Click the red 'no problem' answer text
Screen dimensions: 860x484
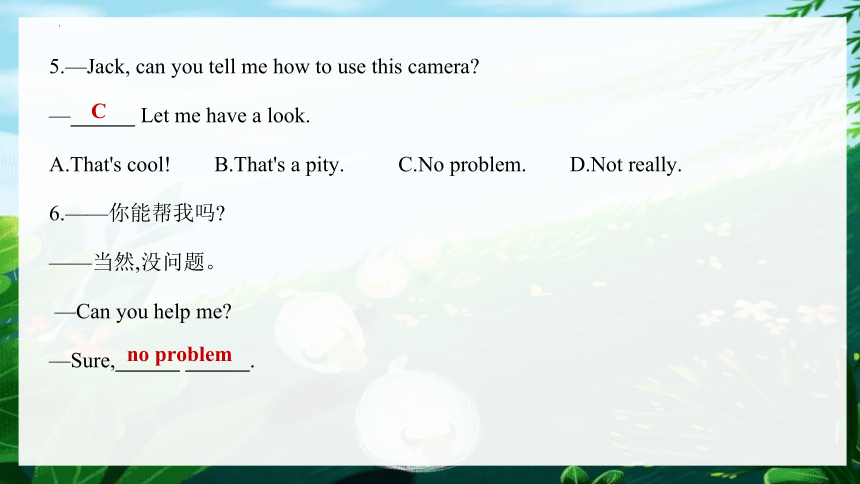[179, 354]
